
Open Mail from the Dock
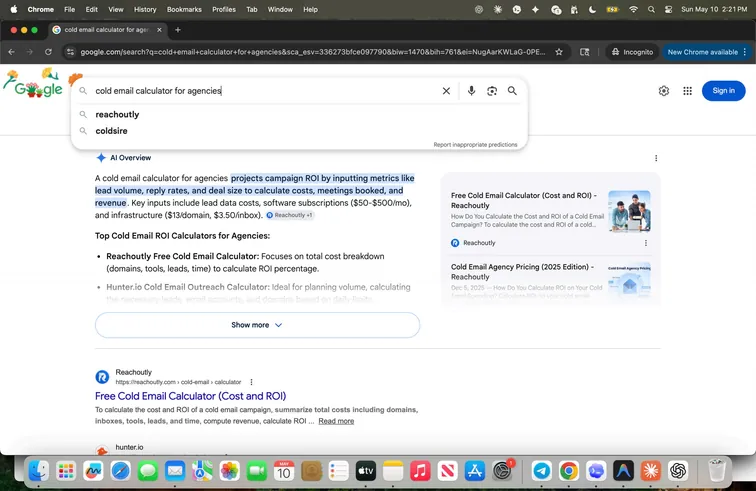175,471
